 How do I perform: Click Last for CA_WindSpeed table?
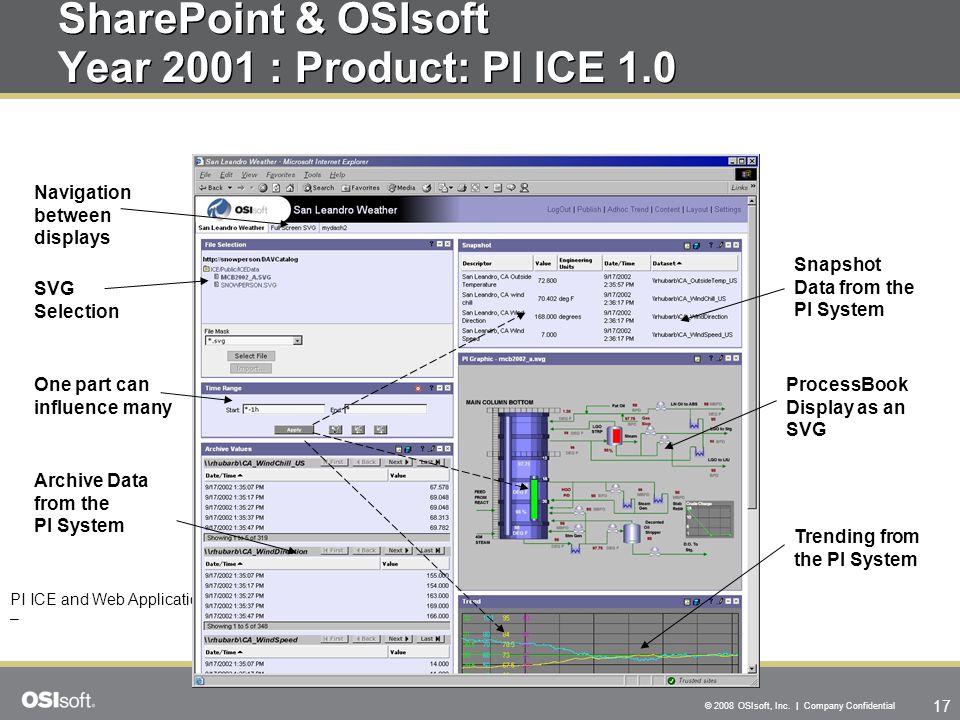(430, 639)
